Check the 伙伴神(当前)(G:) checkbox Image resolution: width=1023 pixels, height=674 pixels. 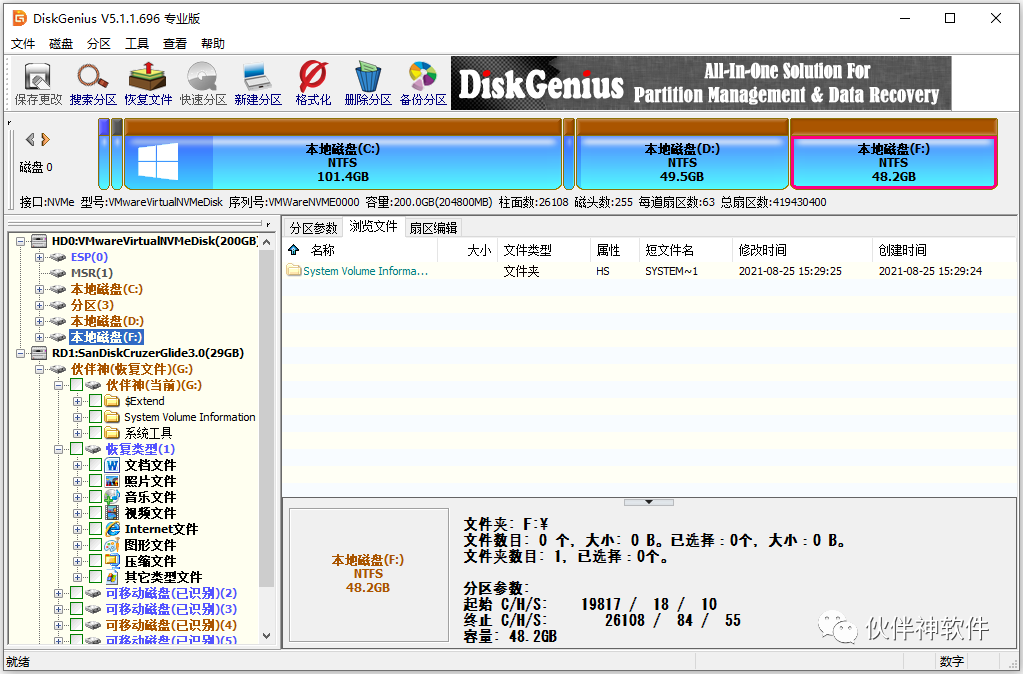76,385
